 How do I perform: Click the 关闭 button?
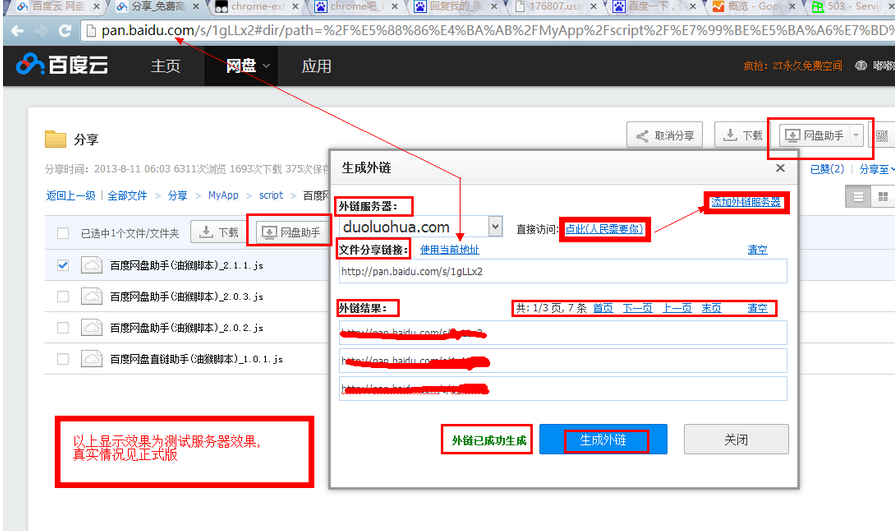[736, 439]
